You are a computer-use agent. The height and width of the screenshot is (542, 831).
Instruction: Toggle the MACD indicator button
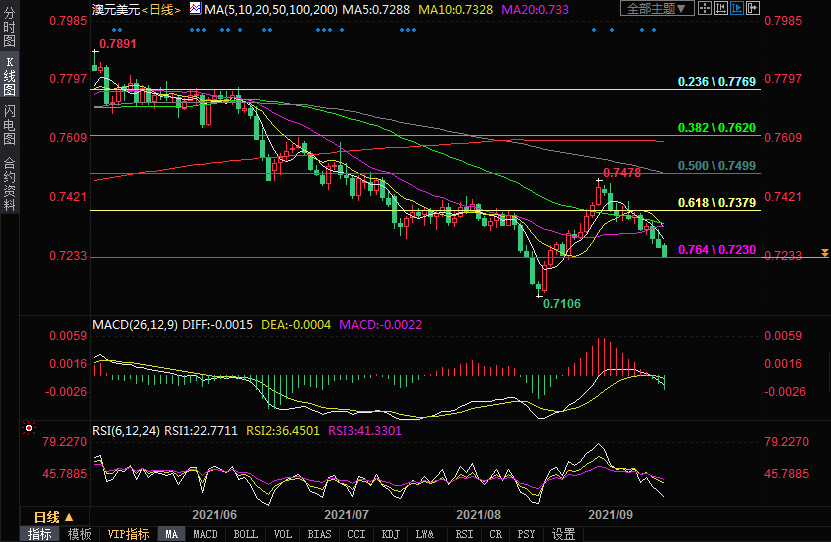205,534
